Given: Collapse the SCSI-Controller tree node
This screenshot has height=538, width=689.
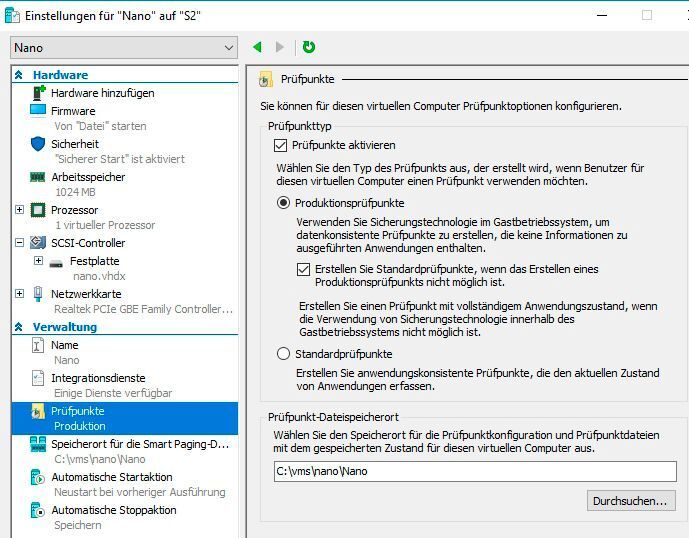Looking at the screenshot, I should point(19,242).
